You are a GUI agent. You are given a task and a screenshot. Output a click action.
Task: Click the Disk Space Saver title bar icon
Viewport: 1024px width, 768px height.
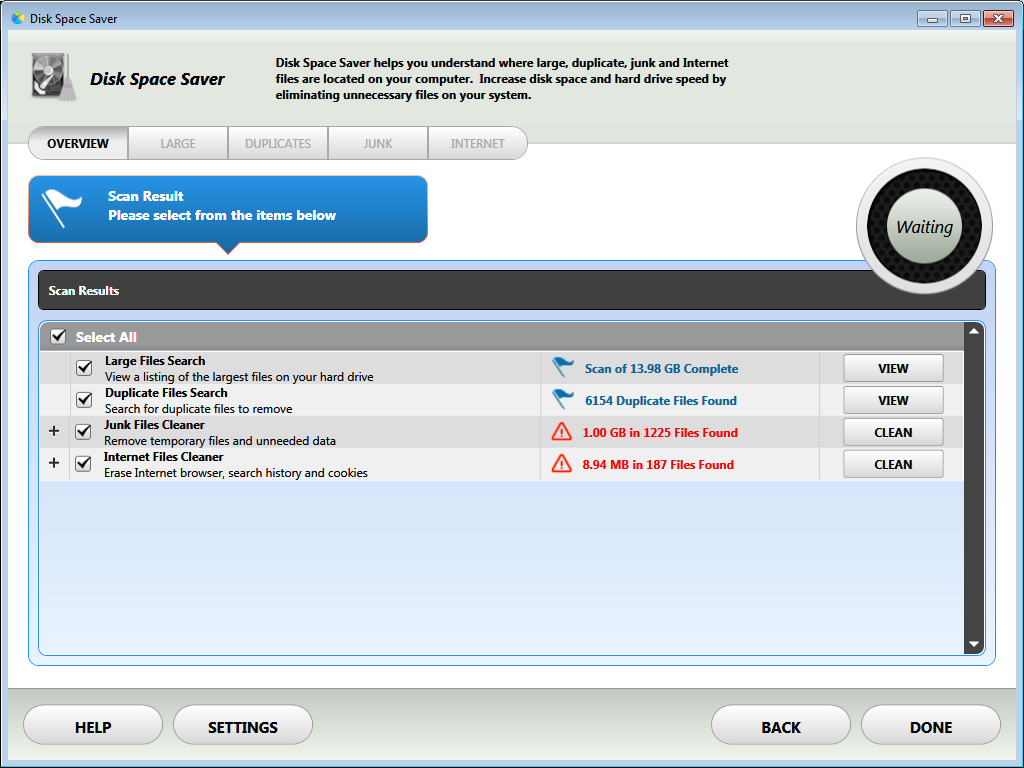coord(18,18)
